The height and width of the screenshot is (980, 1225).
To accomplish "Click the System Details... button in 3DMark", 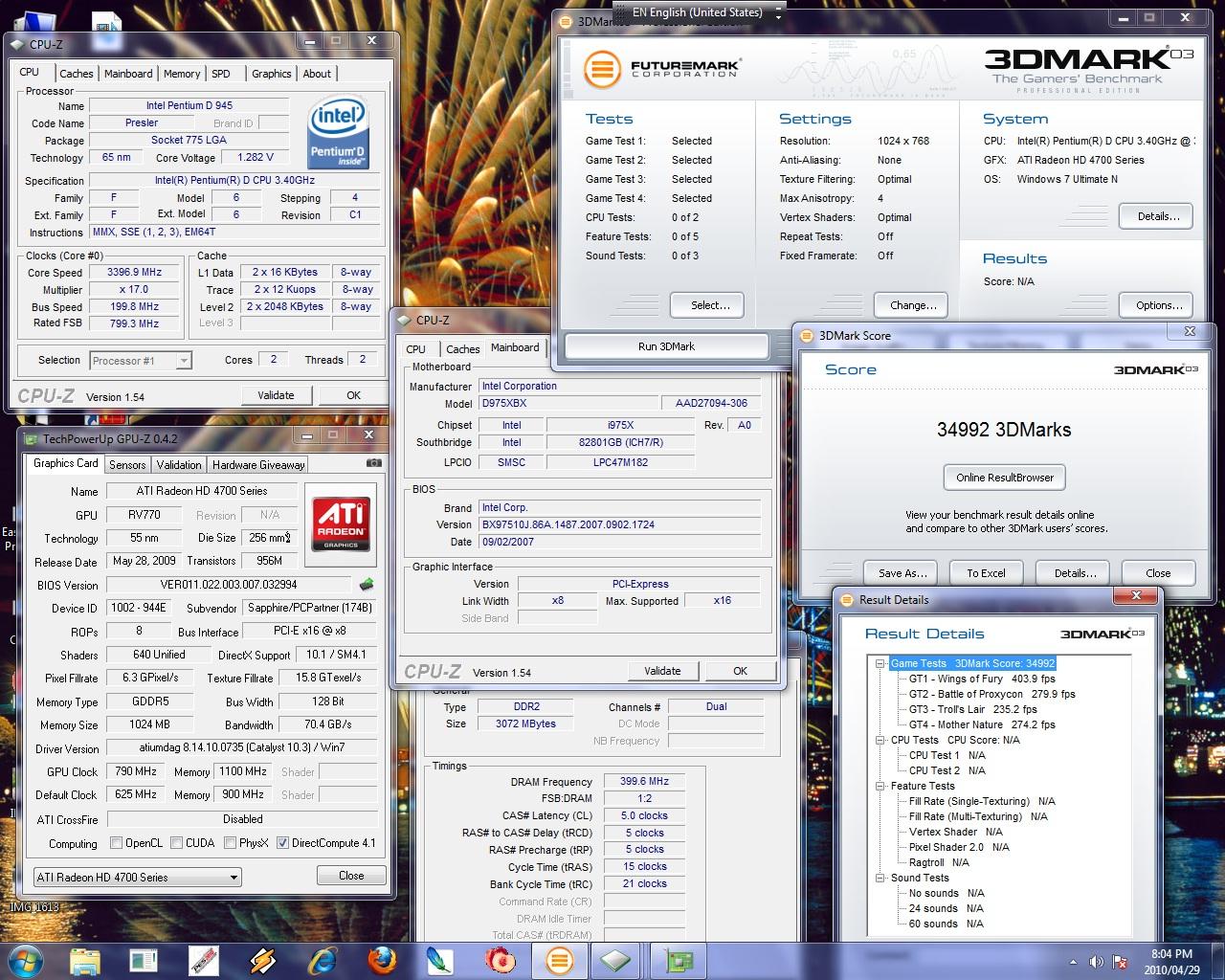I will (x=1157, y=215).
